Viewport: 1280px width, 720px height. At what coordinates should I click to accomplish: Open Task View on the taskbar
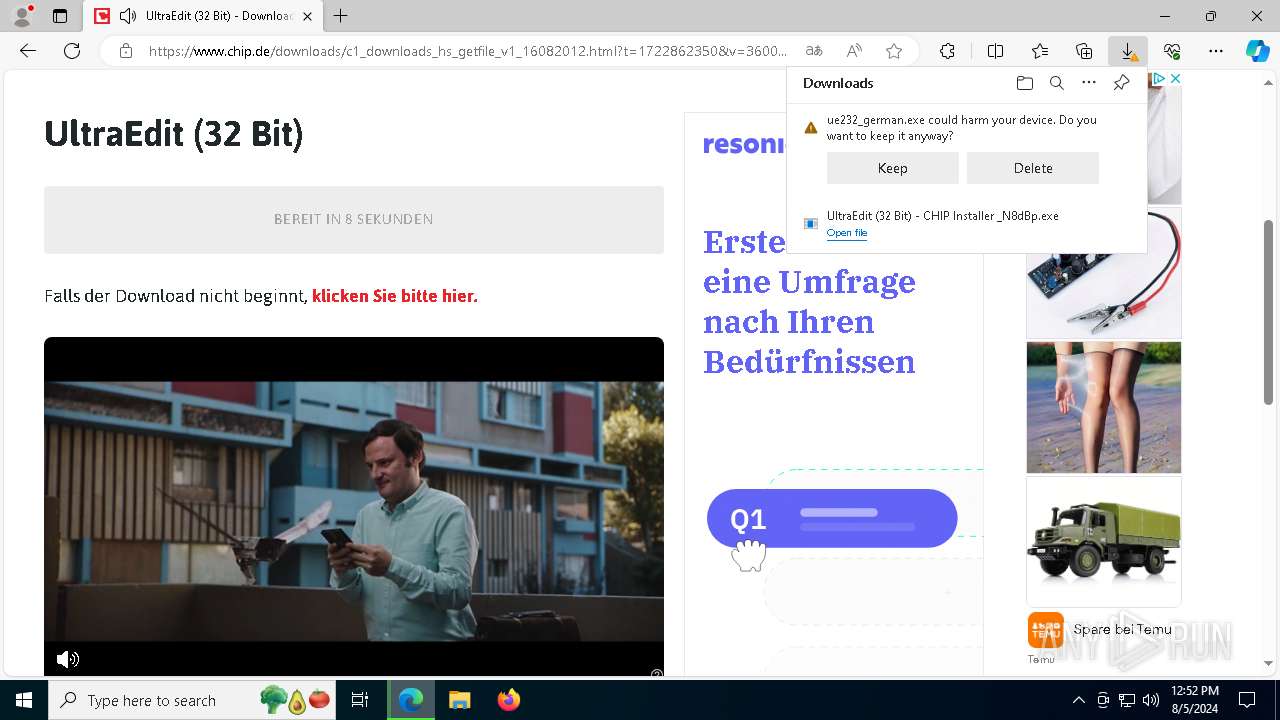tap(360, 700)
